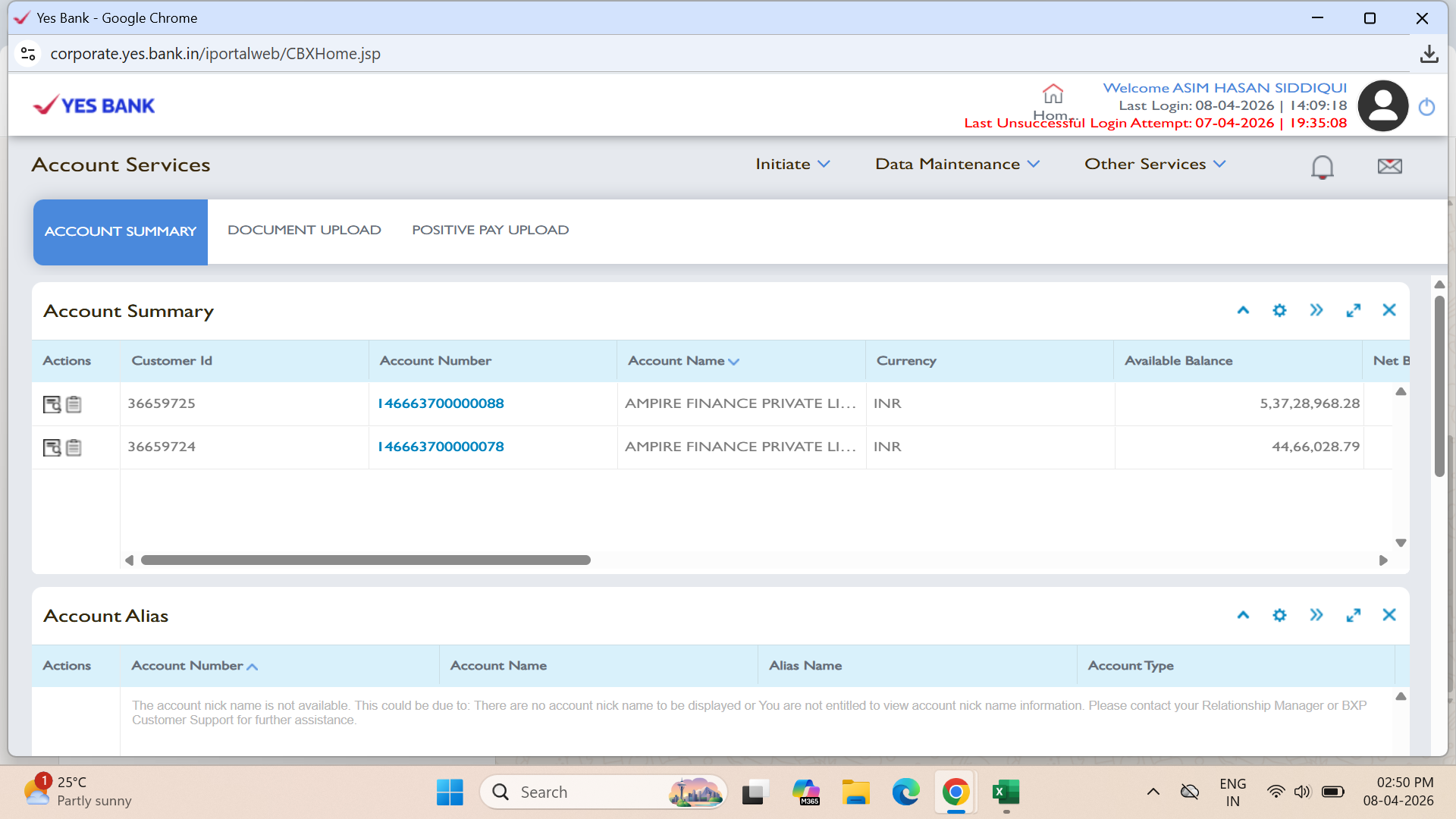1456x819 pixels.
Task: Switch to Document Upload tab
Action: pyautogui.click(x=304, y=230)
